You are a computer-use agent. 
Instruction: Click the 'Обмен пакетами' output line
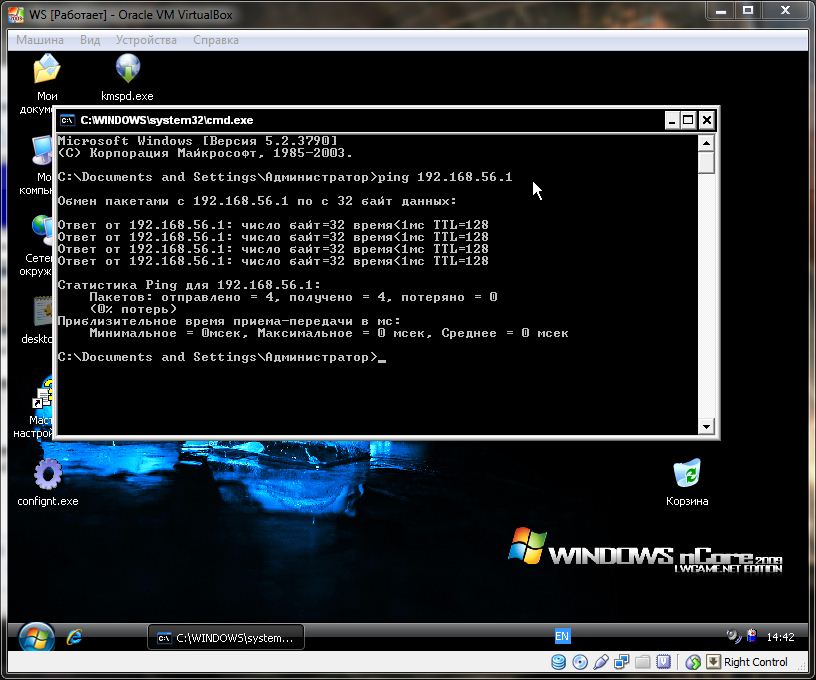pyautogui.click(x=257, y=201)
